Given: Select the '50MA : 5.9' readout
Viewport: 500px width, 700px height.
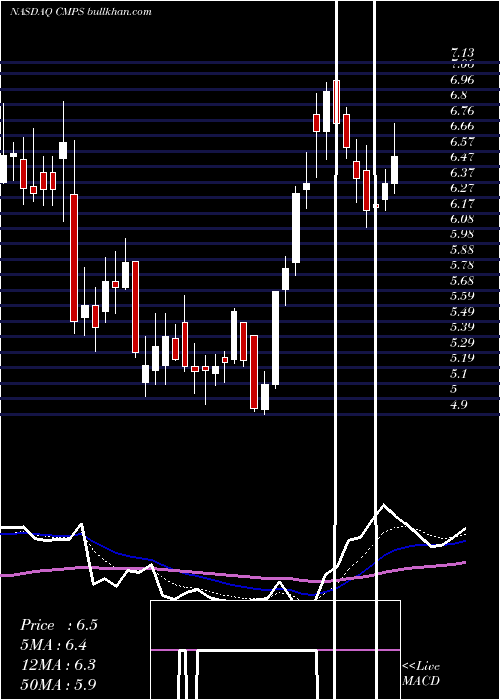Looking at the screenshot, I should [58, 684].
